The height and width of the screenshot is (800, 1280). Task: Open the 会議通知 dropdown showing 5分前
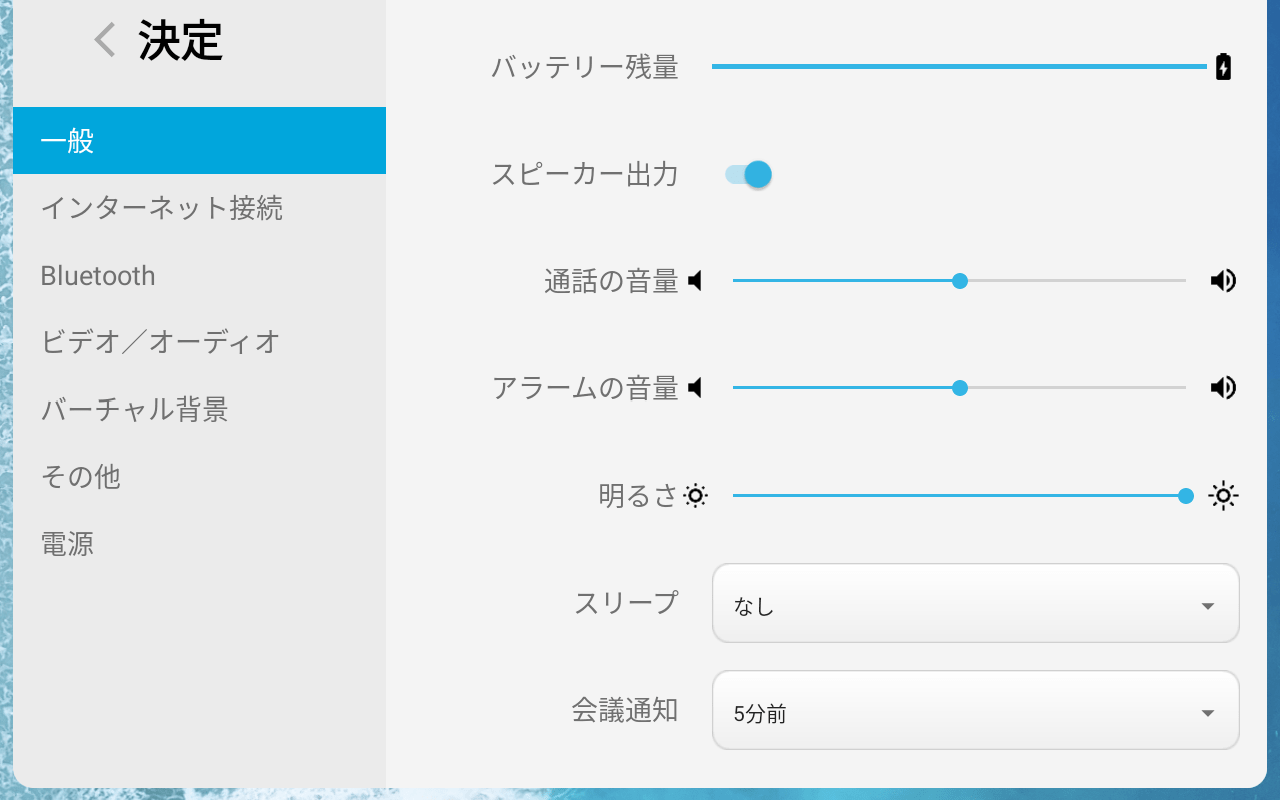975,711
